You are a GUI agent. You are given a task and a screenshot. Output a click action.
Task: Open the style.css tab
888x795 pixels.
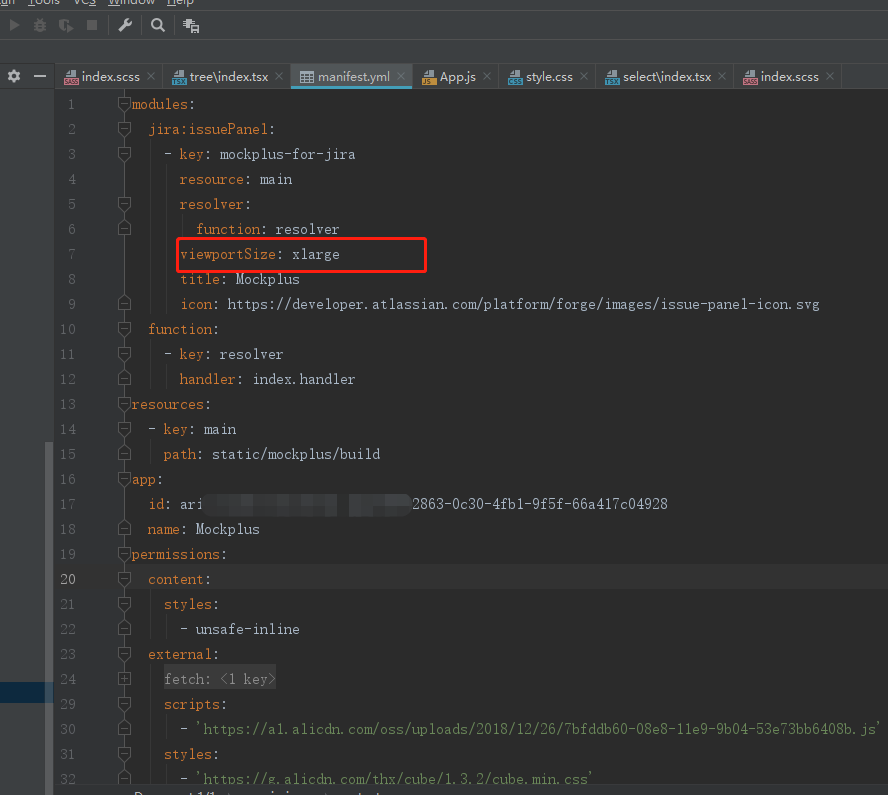(549, 76)
